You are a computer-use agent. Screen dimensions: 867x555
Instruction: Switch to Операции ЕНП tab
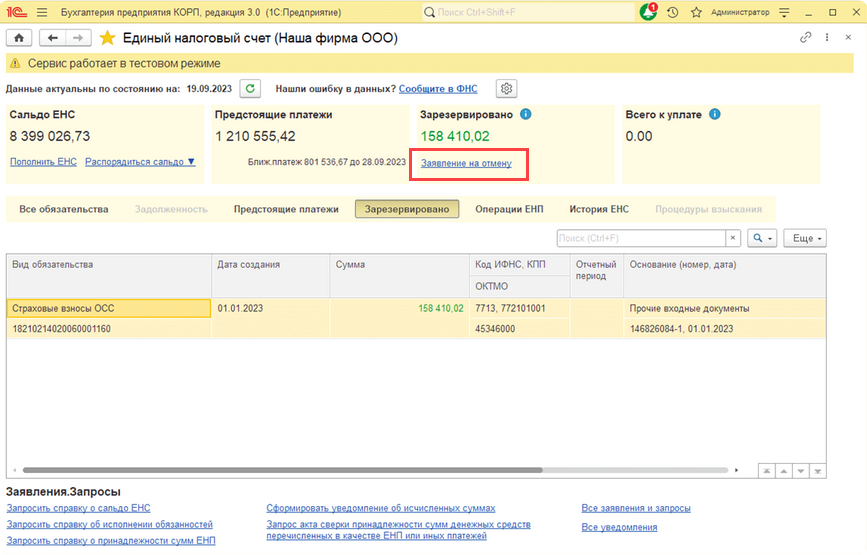coord(509,209)
